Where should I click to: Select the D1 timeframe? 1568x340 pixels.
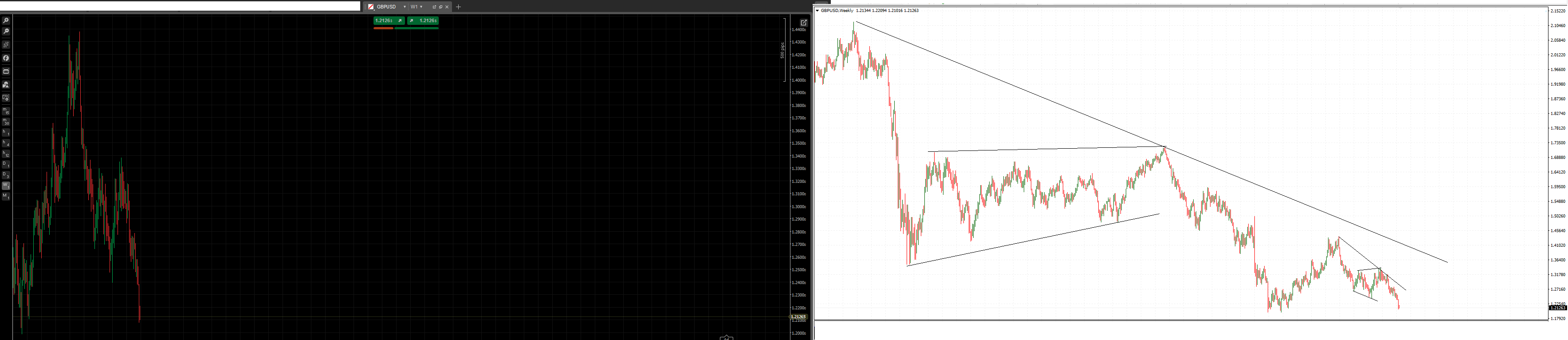[x=6, y=166]
